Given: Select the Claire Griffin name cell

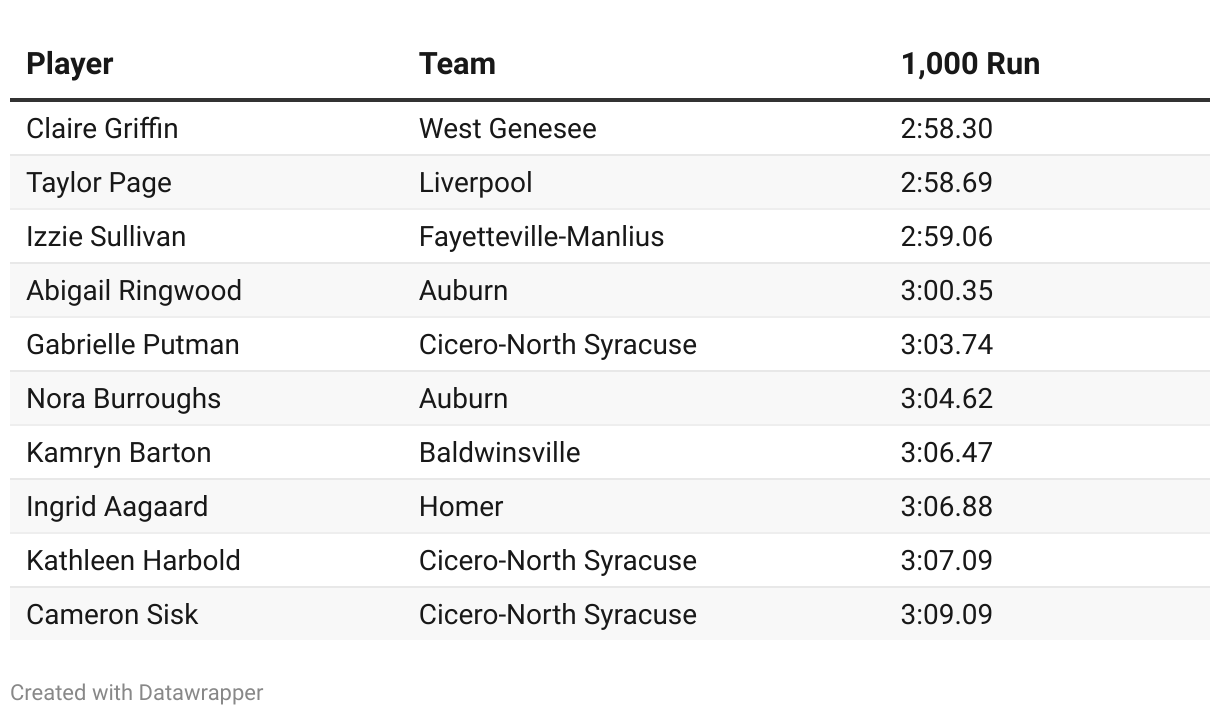Looking at the screenshot, I should coord(102,129).
